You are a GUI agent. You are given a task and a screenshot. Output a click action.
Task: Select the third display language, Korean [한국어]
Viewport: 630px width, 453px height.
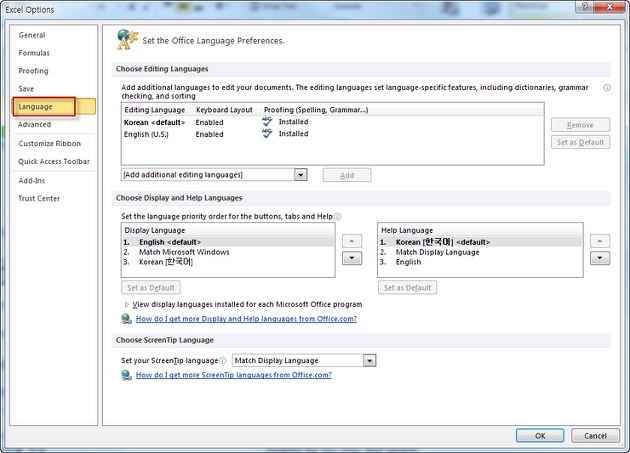pyautogui.click(x=228, y=262)
